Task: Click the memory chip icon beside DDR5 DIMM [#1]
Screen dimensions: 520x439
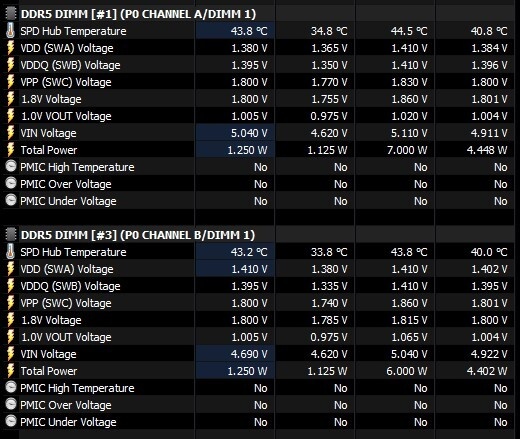Action: pos(11,14)
